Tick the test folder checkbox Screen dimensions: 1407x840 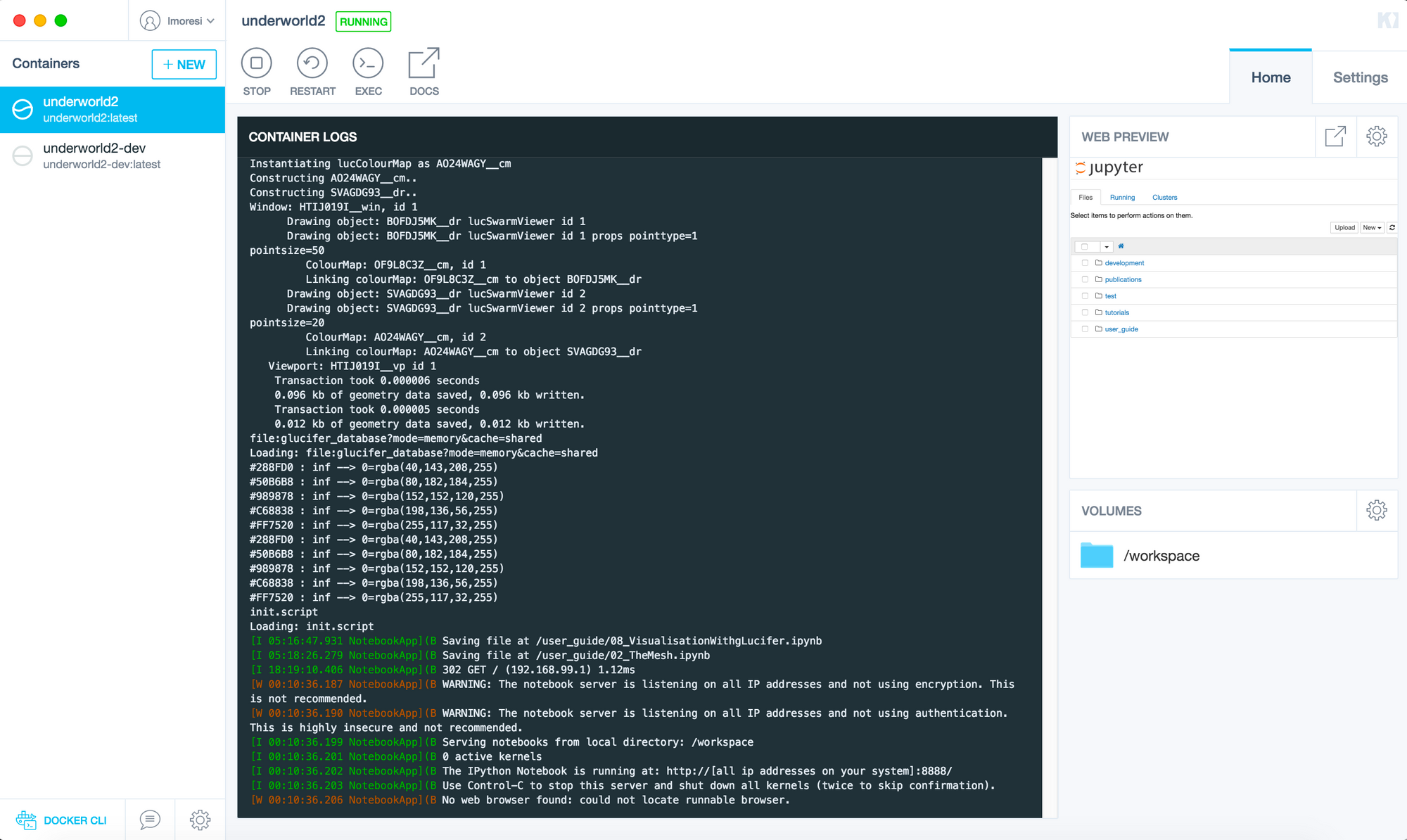(x=1085, y=296)
